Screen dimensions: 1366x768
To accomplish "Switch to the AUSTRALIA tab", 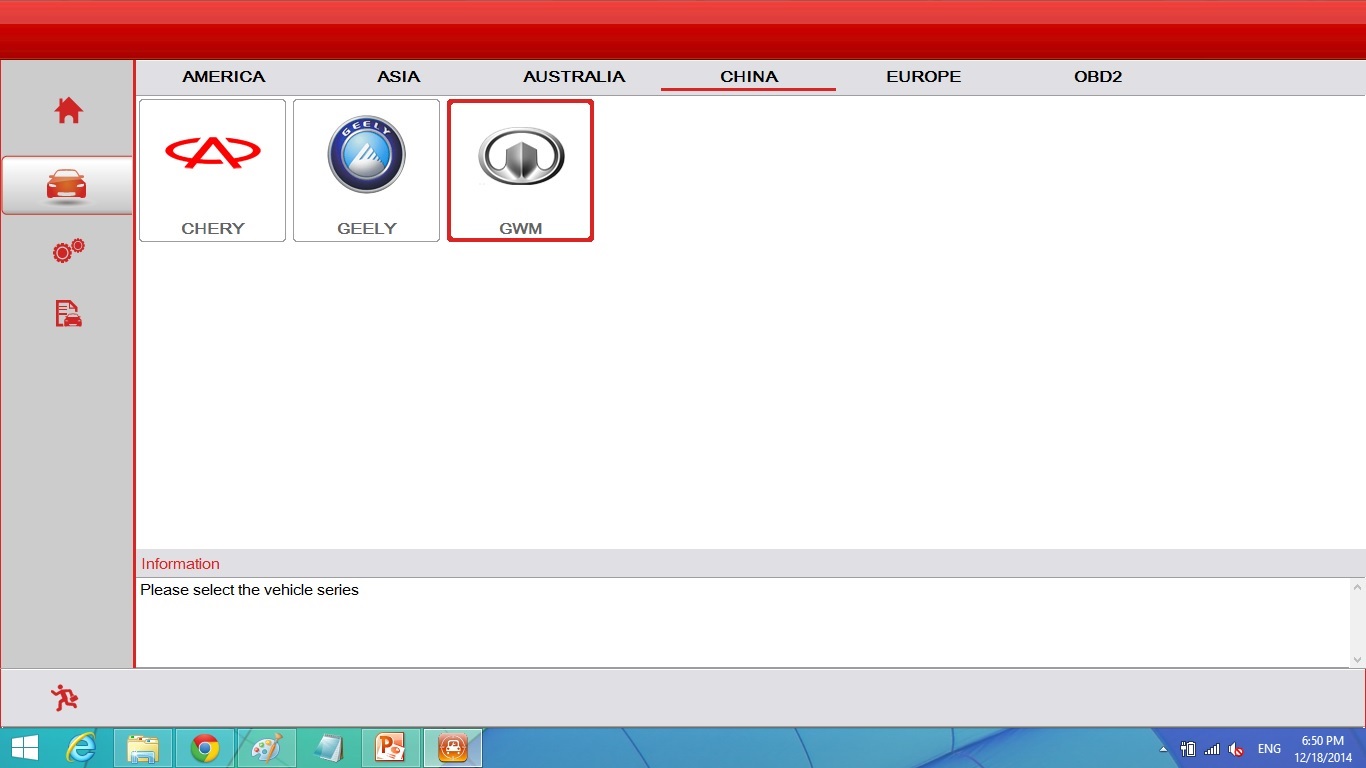I will pyautogui.click(x=574, y=76).
